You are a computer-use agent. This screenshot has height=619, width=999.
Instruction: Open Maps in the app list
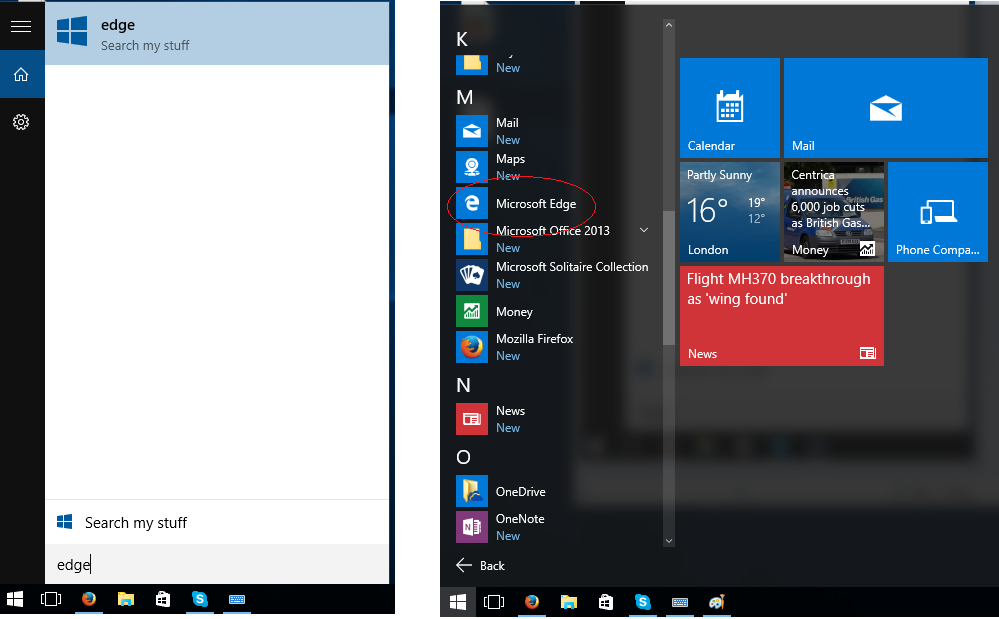554,167
